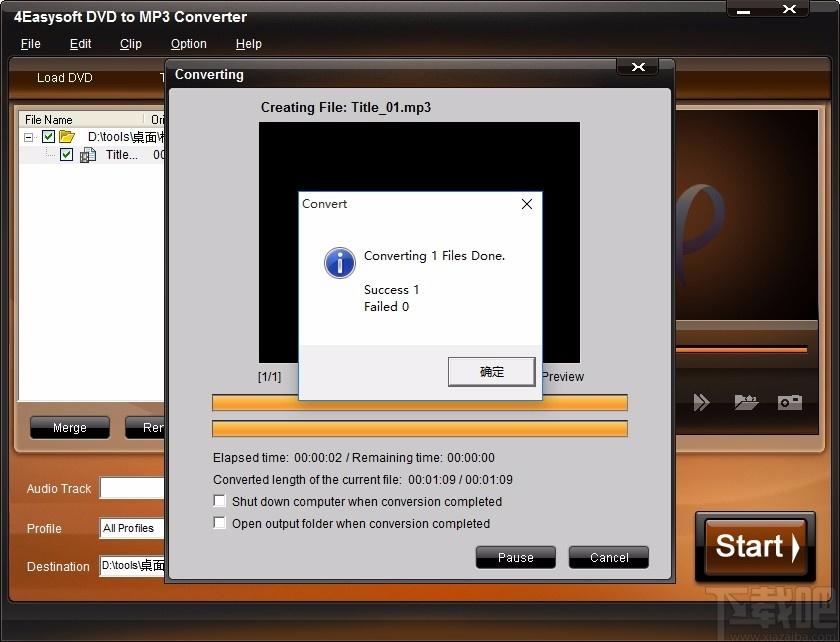840x642 pixels.
Task: Click the converted length 00:01:09 text
Action: 363,480
